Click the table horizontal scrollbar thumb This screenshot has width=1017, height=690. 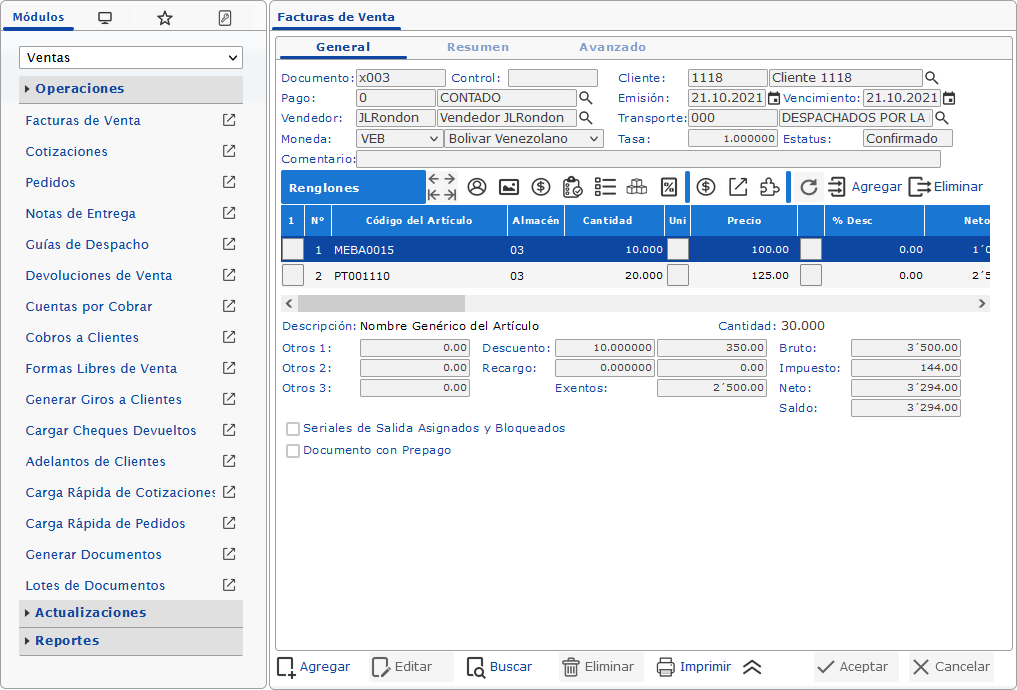[x=381, y=303]
